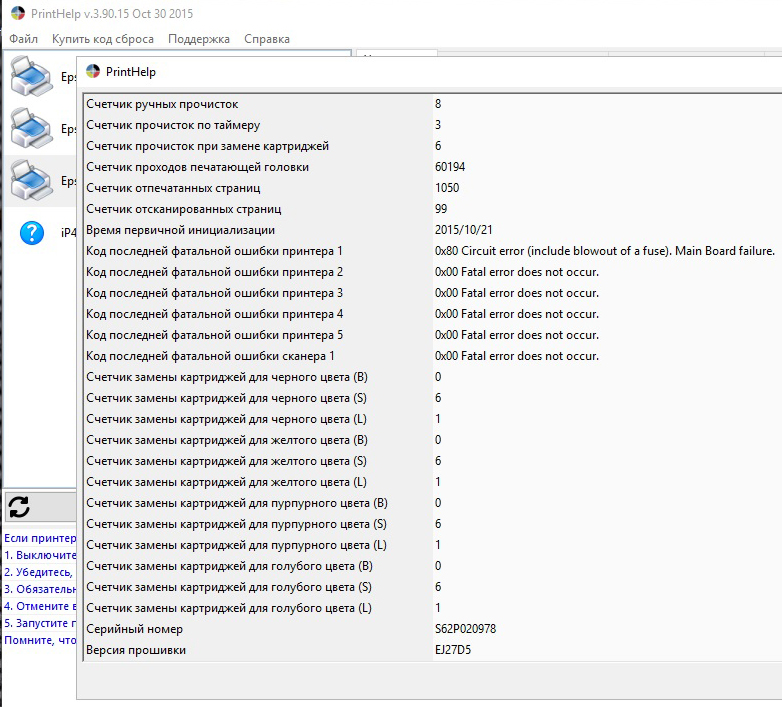The height and width of the screenshot is (707, 782).
Task: Select row 'для голубого цвета (S)'
Action: pos(432,586)
